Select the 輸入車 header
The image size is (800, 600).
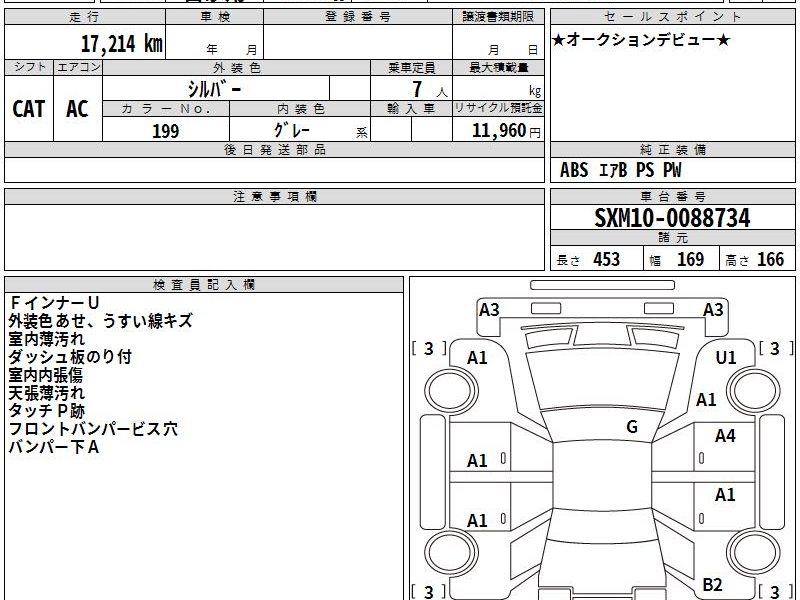[411, 109]
